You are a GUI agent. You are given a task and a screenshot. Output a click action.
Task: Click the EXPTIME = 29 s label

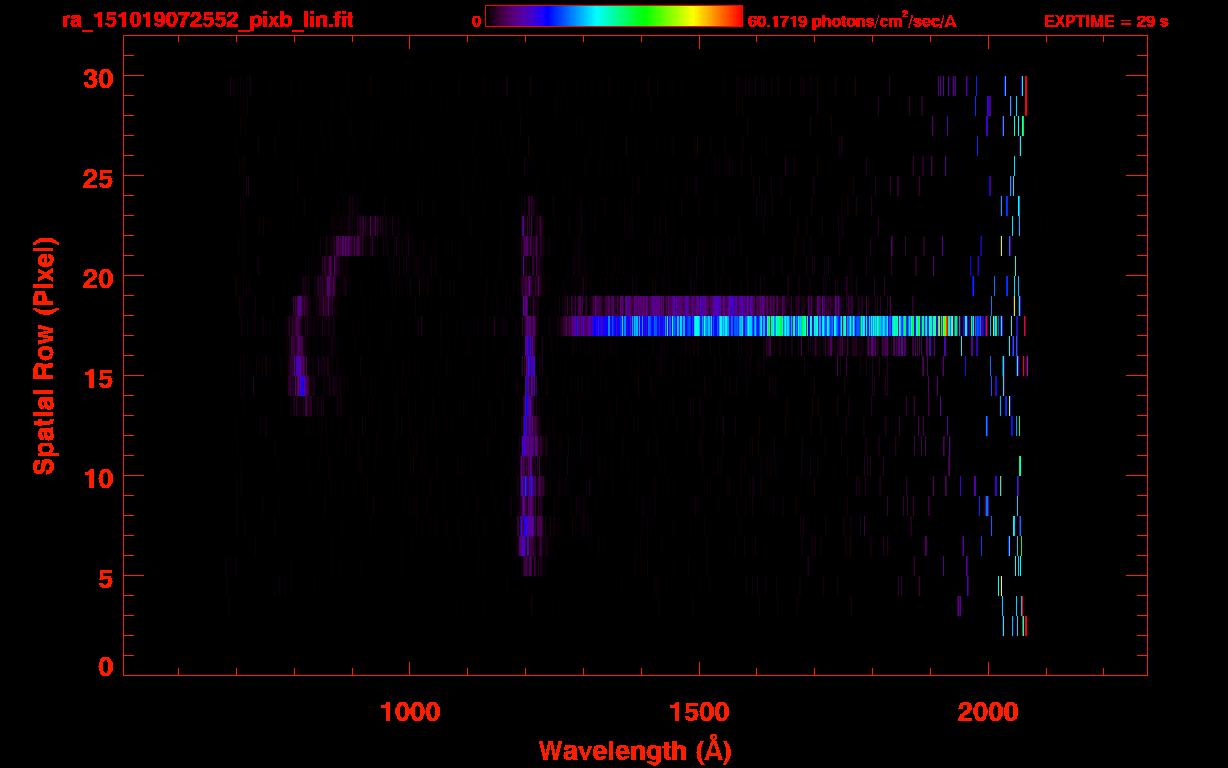[x=1106, y=21]
